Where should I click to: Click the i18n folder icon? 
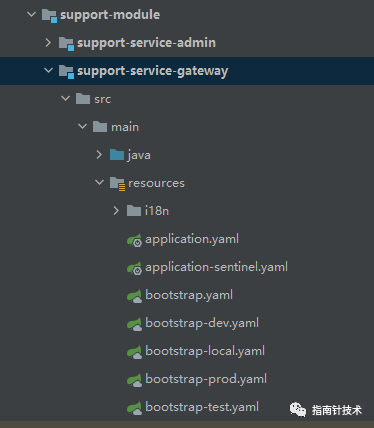[x=134, y=211]
